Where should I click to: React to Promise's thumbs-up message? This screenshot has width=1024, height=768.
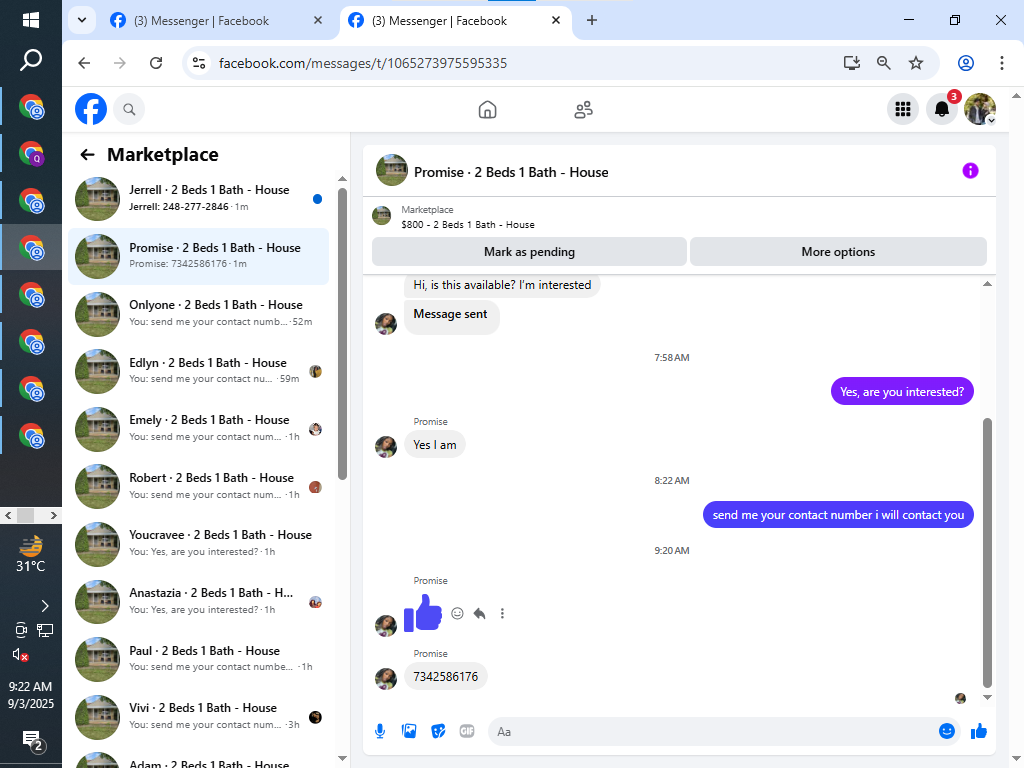click(457, 613)
